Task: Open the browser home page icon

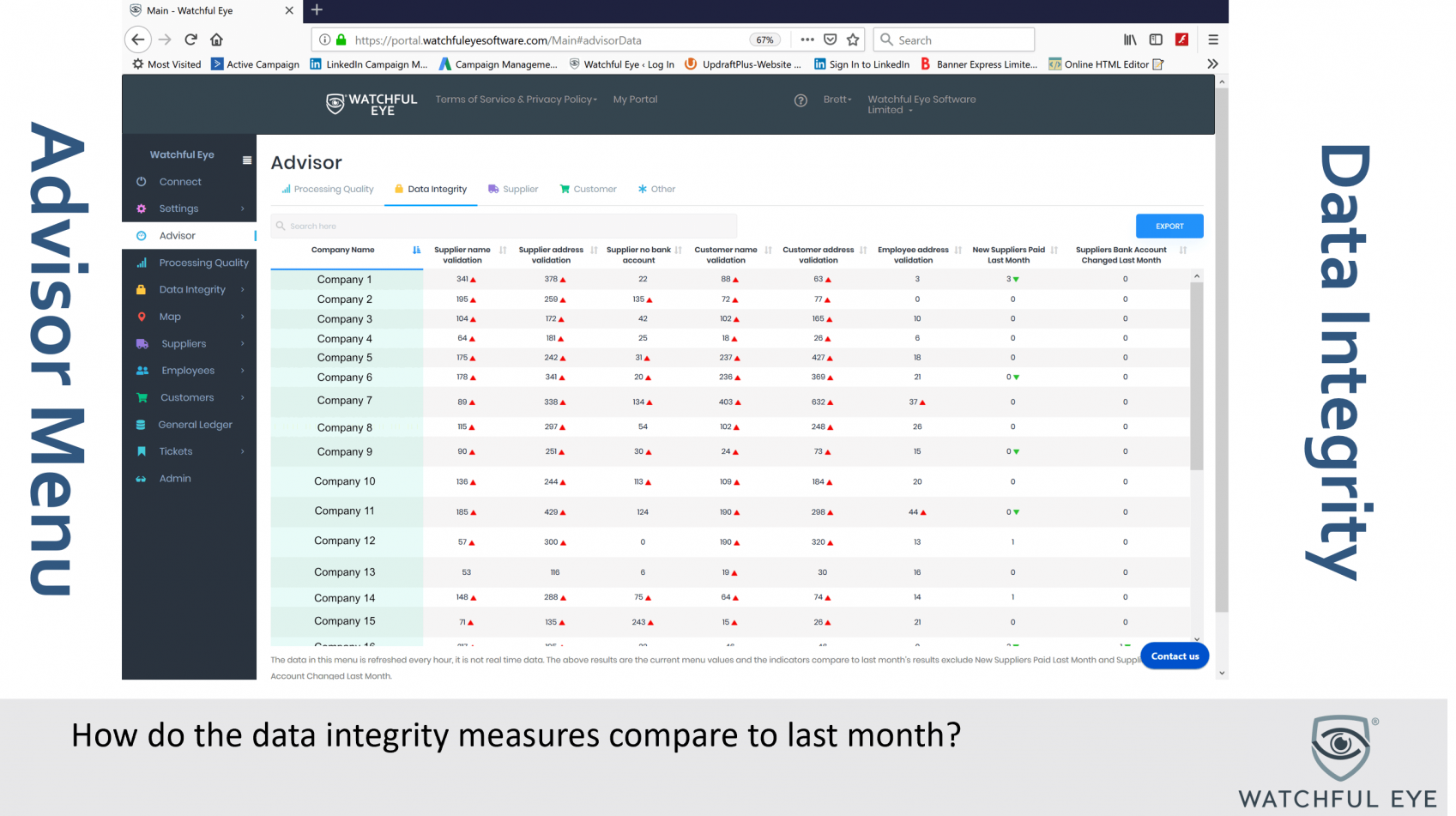Action: pyautogui.click(x=217, y=39)
